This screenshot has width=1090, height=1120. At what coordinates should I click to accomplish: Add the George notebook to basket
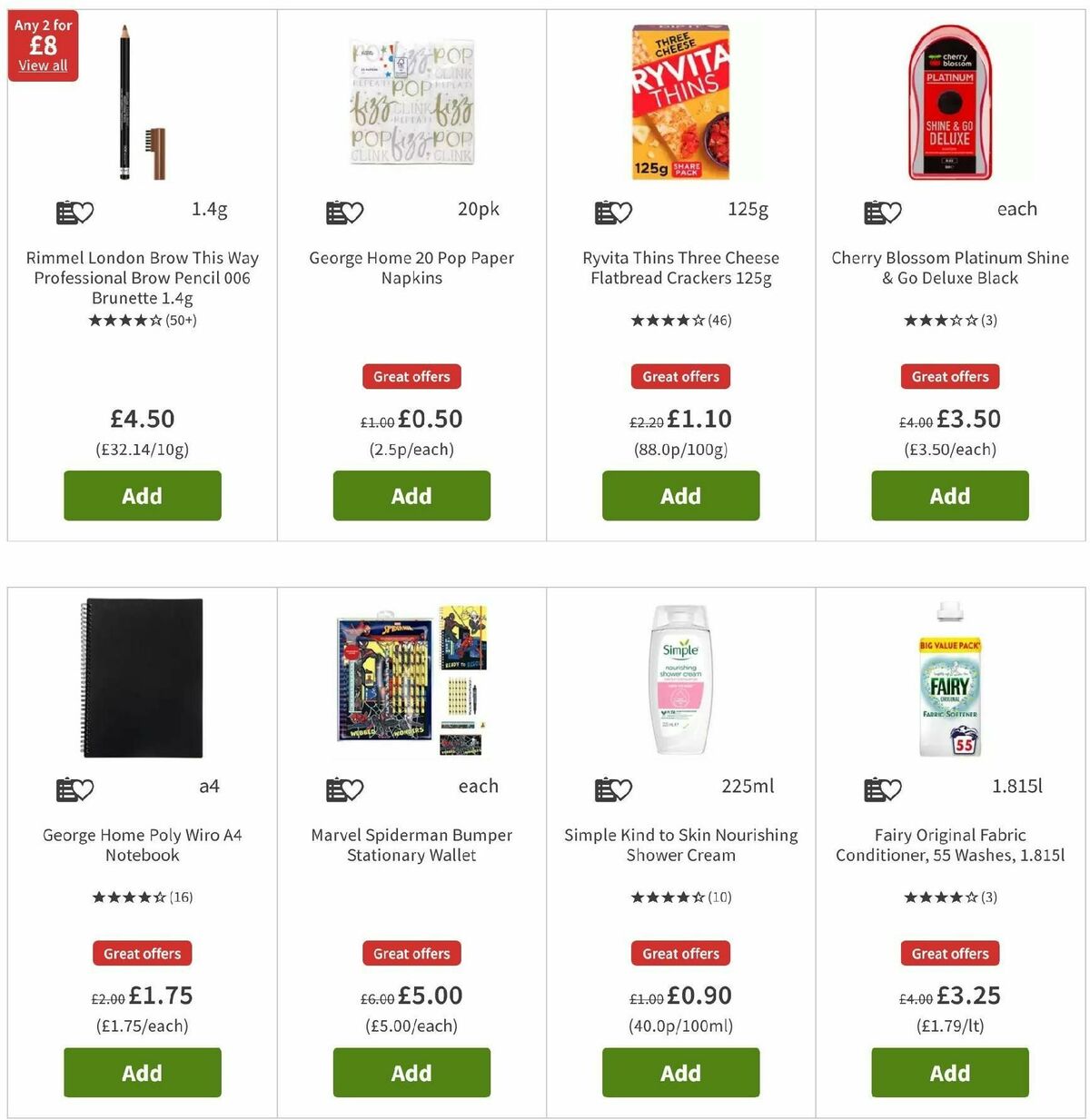(142, 1073)
